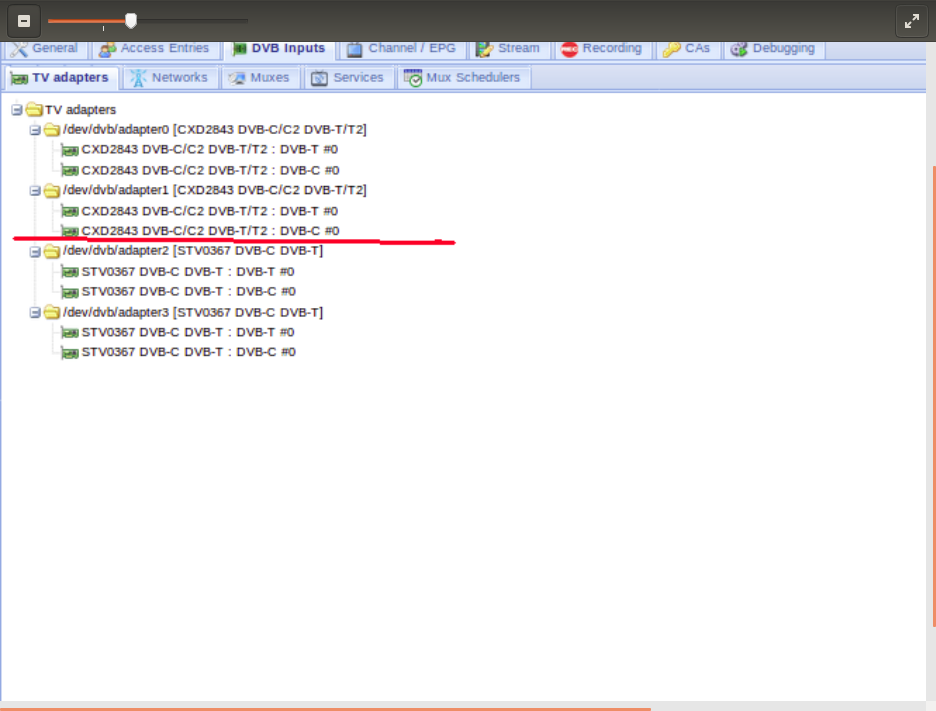Click the Muxes icon

point(237,78)
